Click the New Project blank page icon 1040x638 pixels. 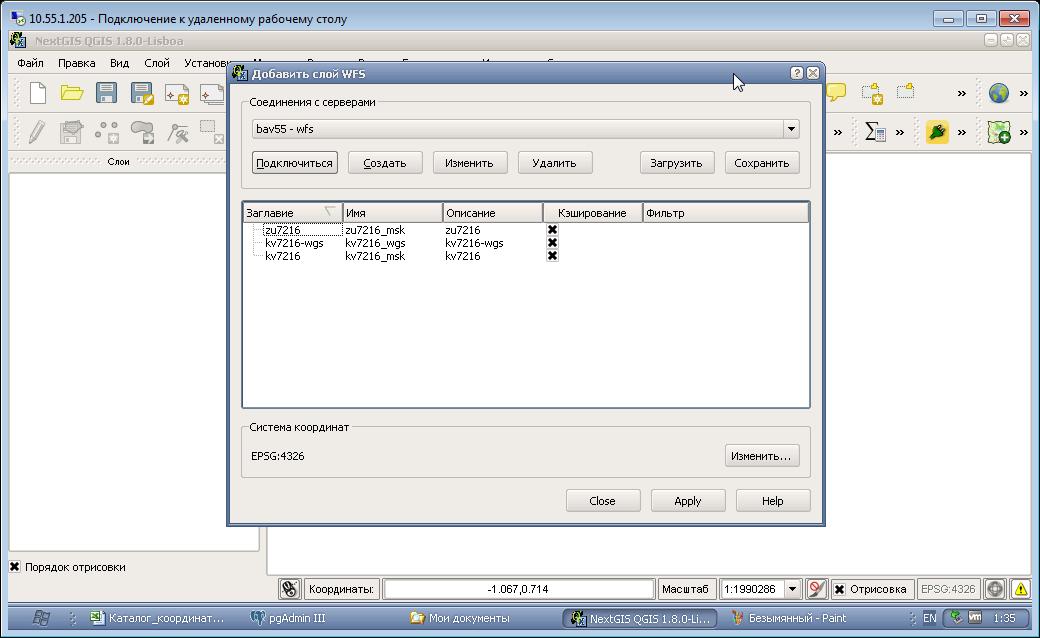coord(38,93)
